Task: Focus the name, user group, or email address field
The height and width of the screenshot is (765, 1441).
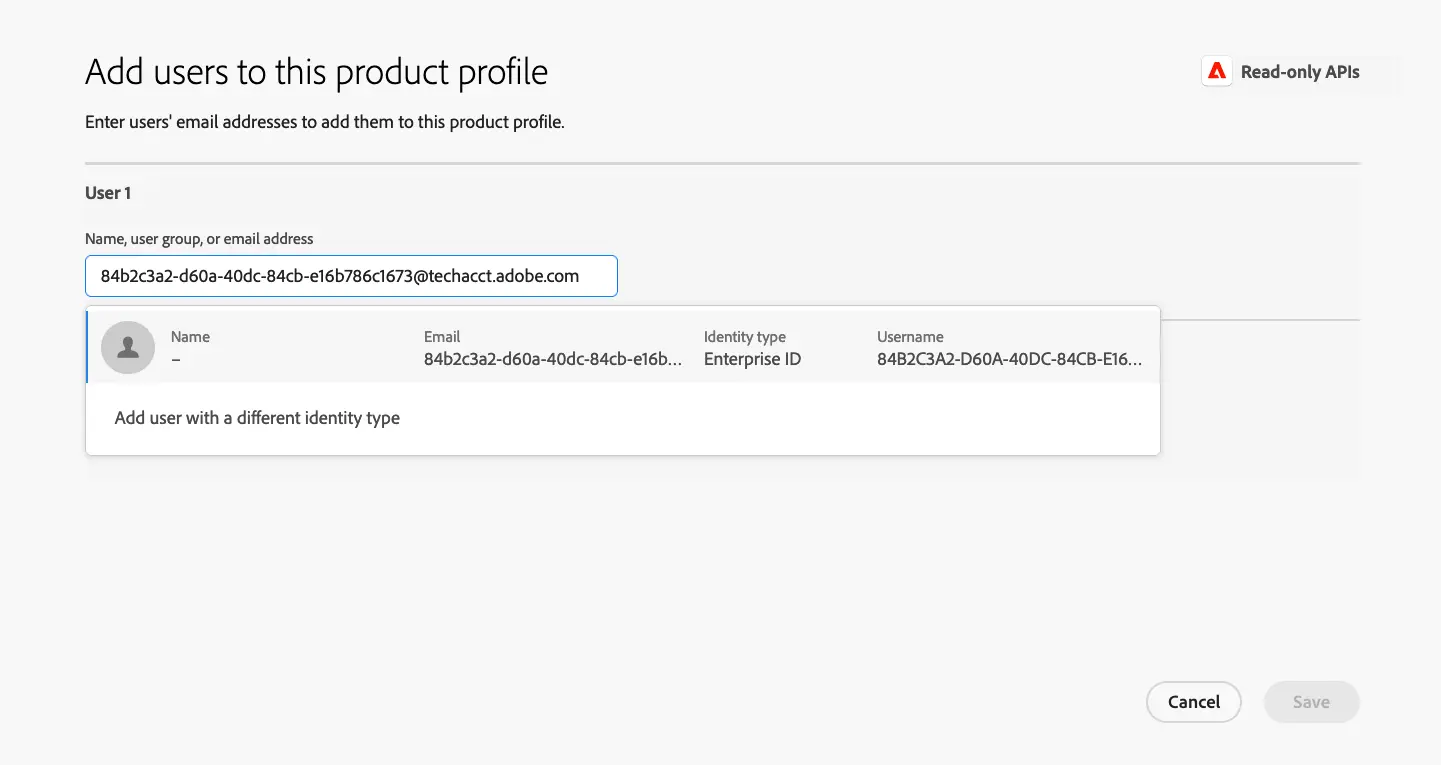Action: click(x=351, y=276)
